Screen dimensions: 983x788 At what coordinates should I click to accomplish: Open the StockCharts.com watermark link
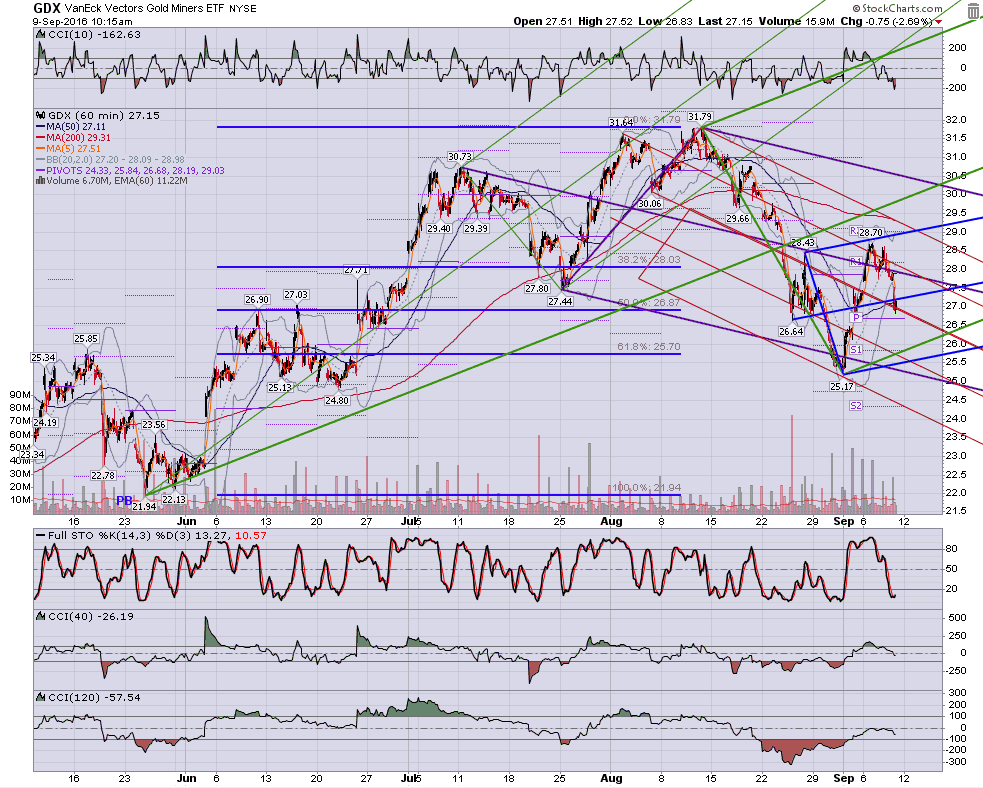[897, 9]
